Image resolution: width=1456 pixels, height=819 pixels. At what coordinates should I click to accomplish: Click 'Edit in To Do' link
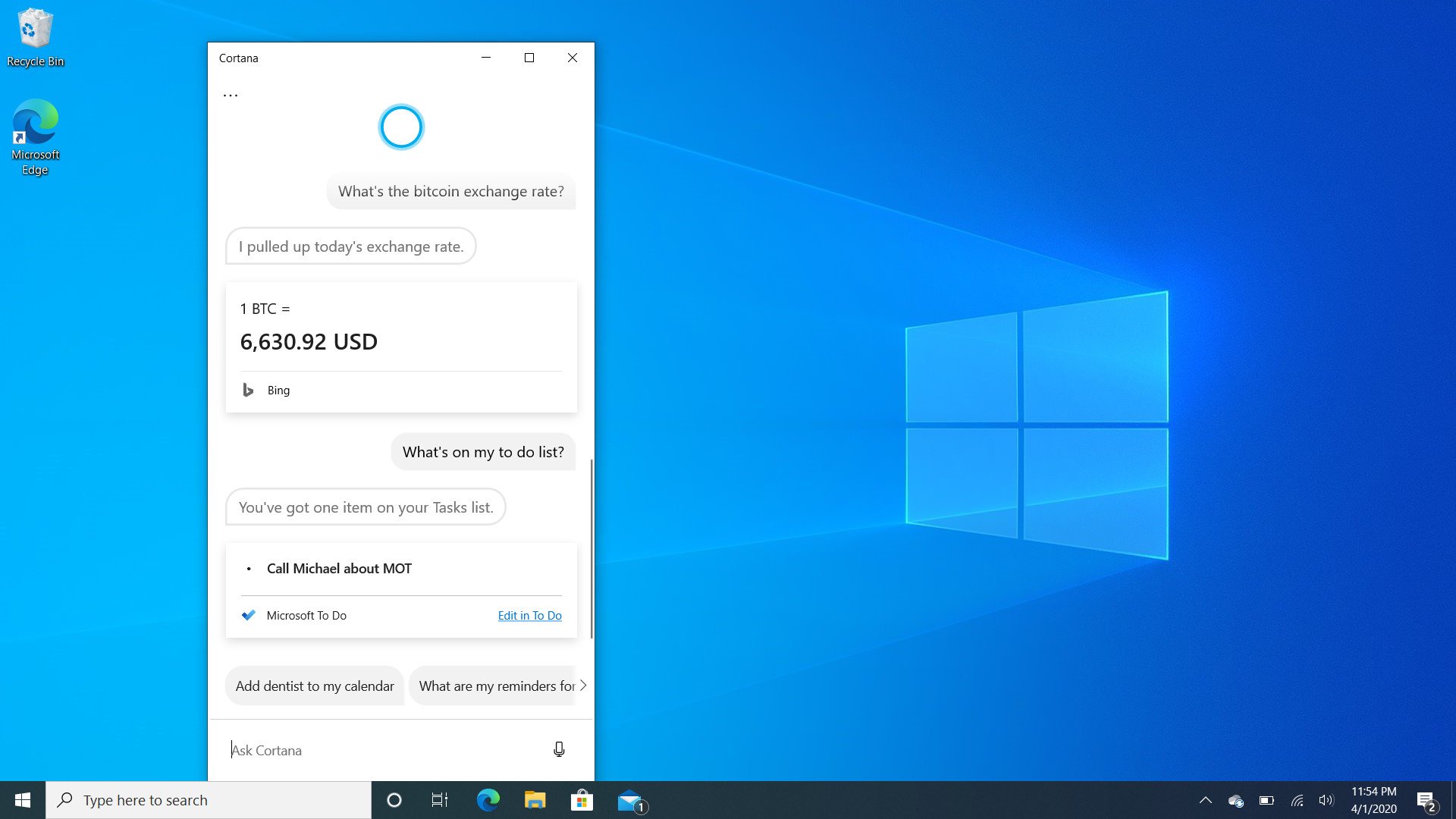530,614
